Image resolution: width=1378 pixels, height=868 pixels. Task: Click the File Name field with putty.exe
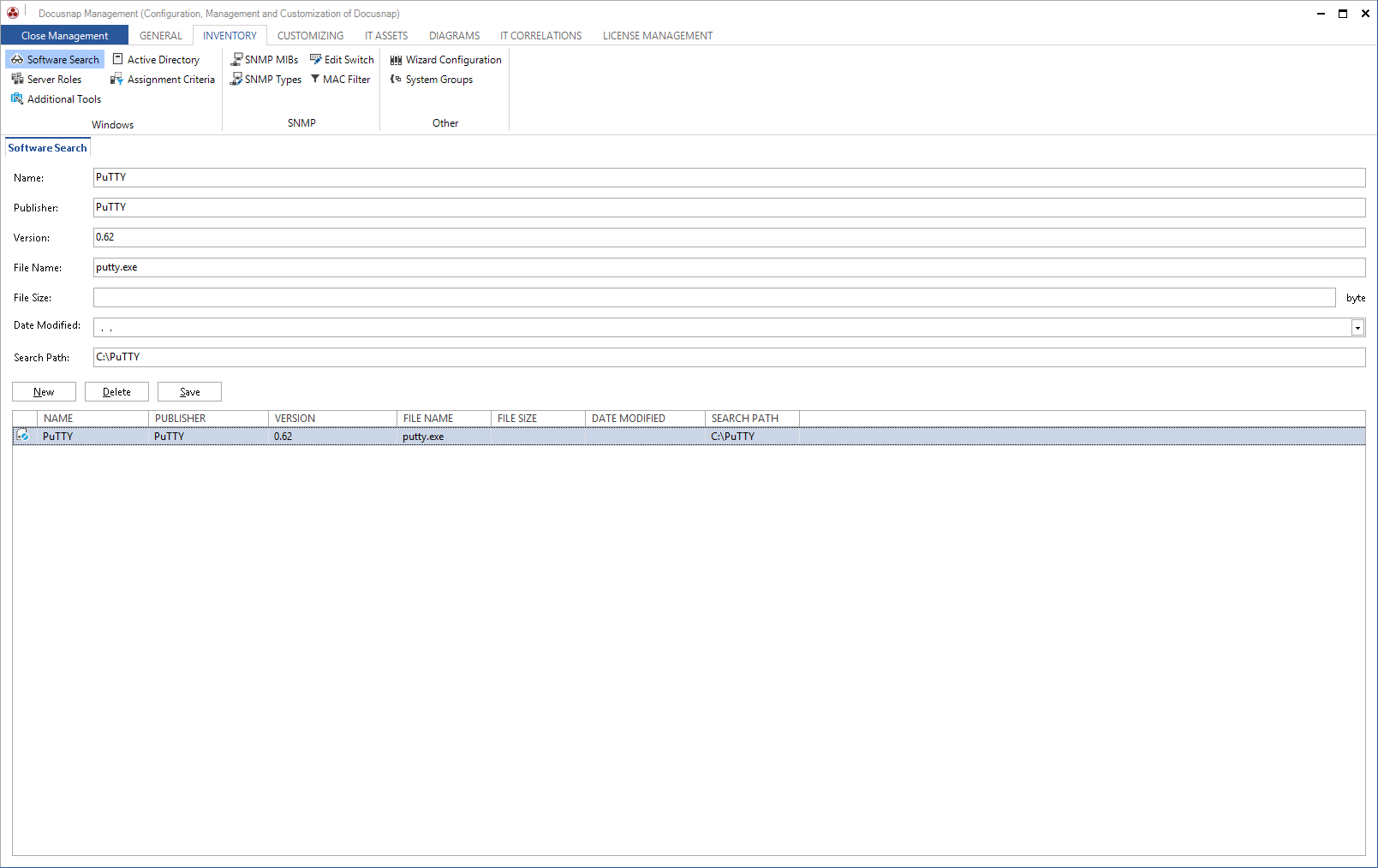click(x=729, y=267)
